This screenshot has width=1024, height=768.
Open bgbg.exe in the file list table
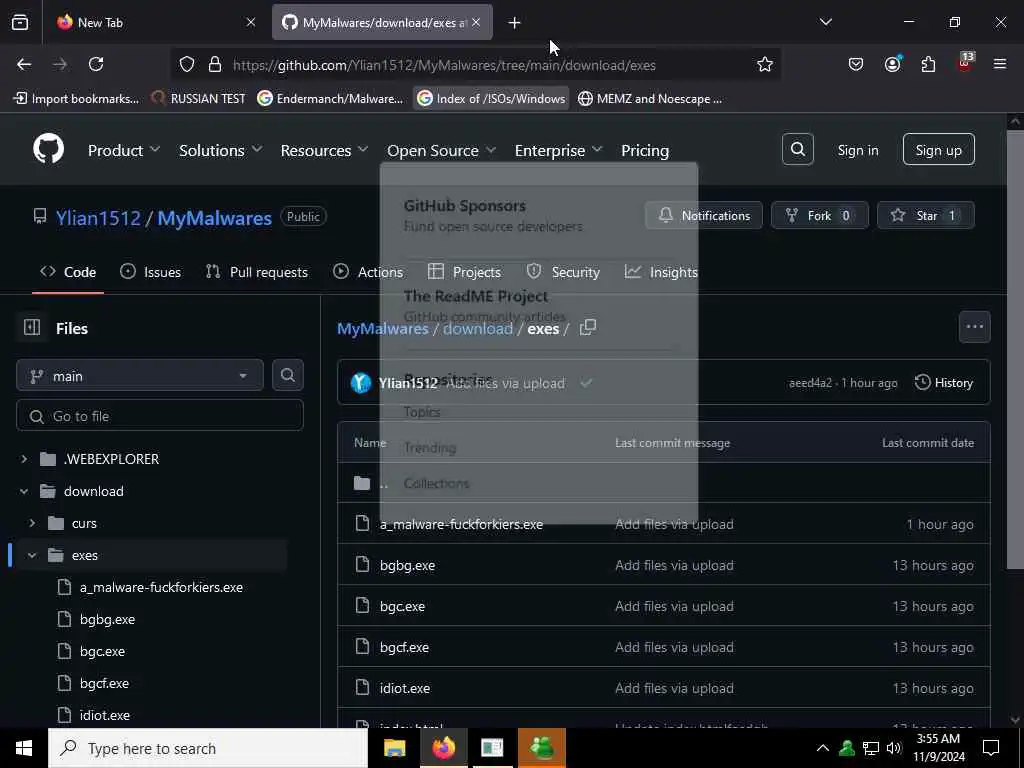pos(407,566)
